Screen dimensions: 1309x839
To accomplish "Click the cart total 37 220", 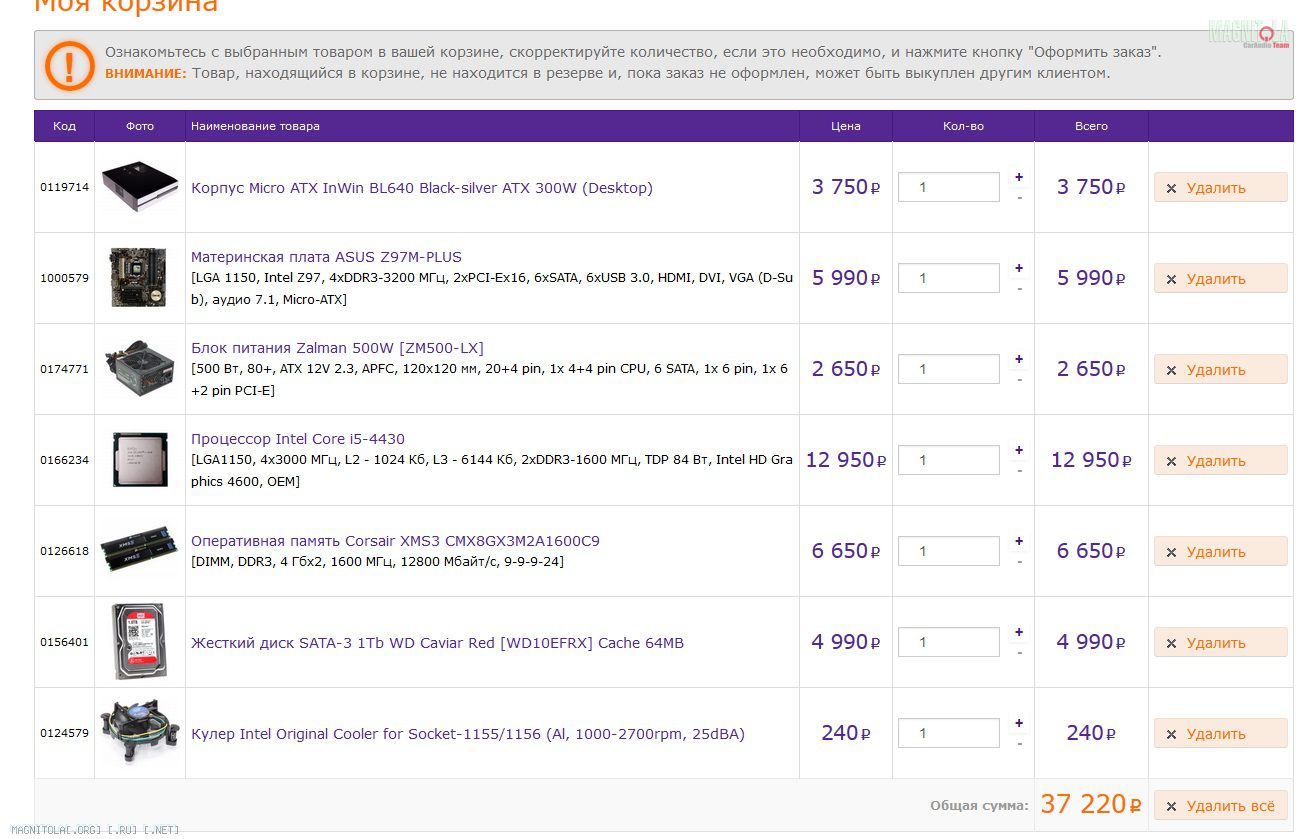I will tap(1091, 804).
